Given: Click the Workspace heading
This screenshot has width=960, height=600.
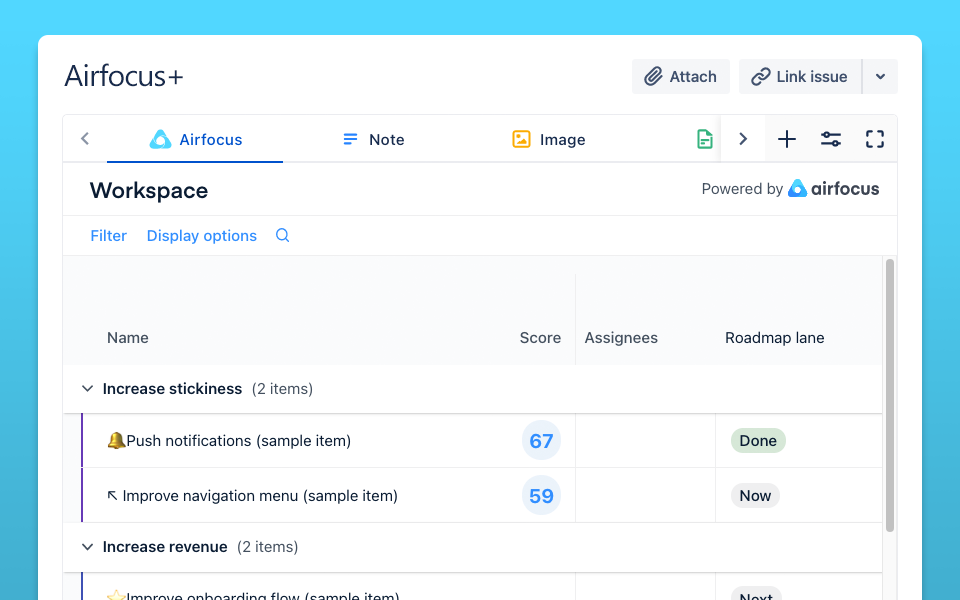Looking at the screenshot, I should point(149,190).
